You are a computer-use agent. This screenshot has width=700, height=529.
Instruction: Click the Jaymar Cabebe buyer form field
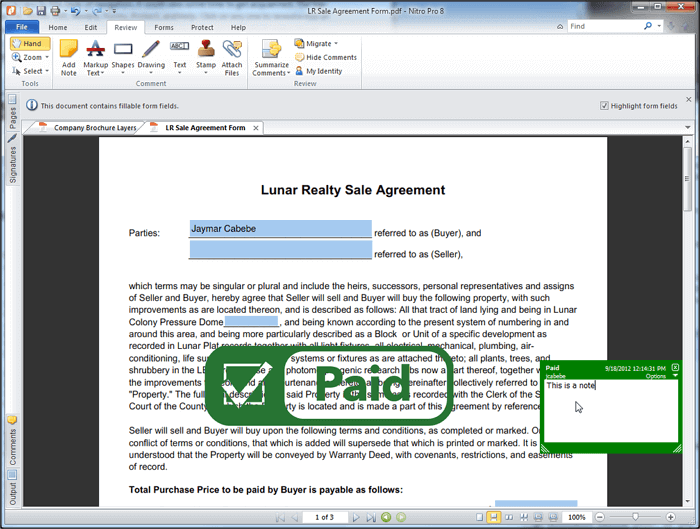[280, 229]
